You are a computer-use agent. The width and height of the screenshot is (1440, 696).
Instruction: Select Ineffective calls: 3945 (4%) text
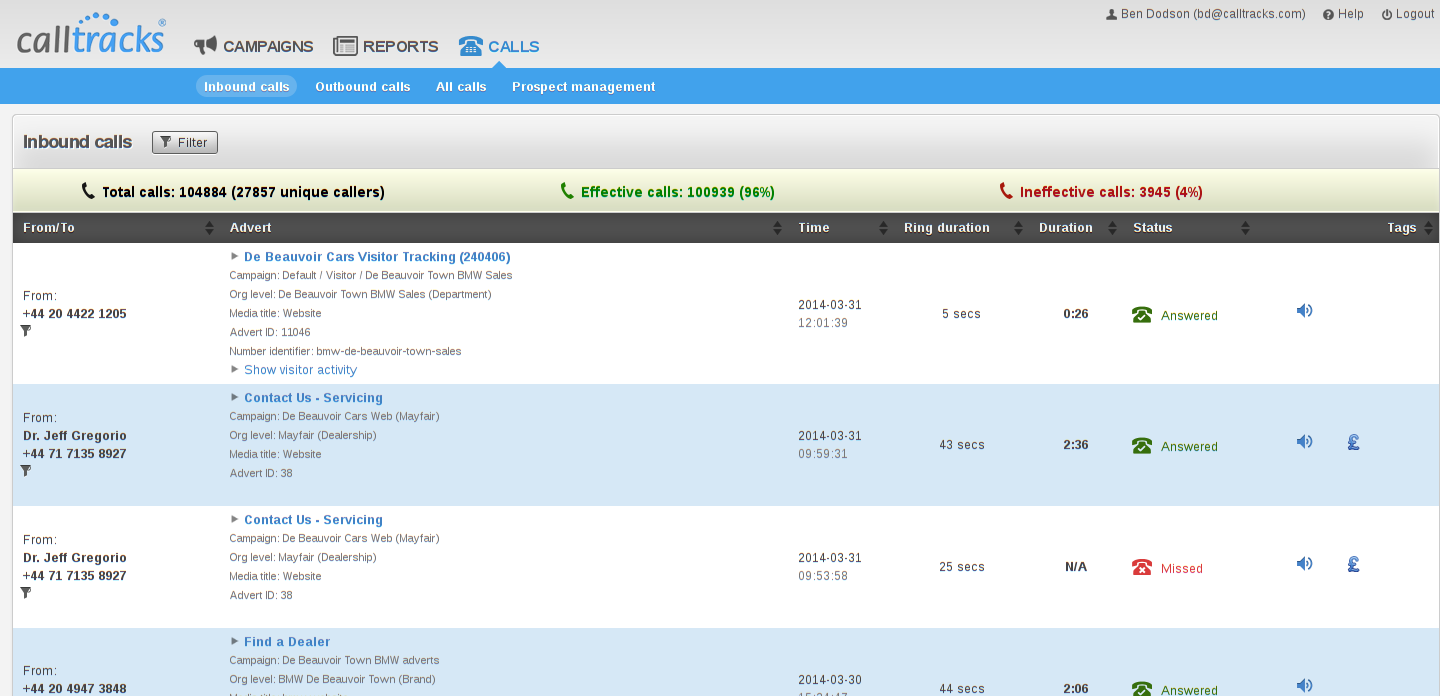point(1111,192)
